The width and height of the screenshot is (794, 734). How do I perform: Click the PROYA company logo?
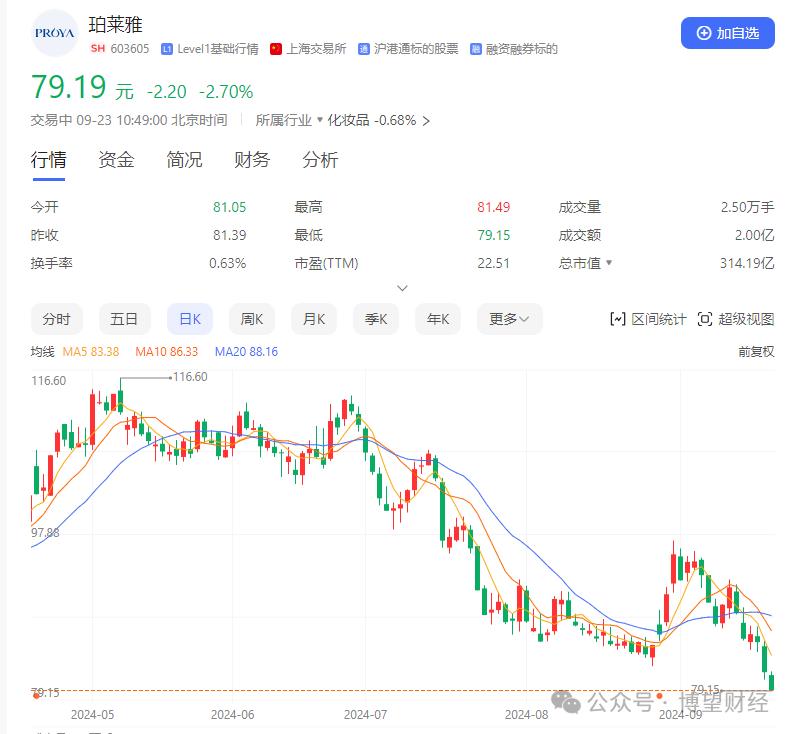55,33
